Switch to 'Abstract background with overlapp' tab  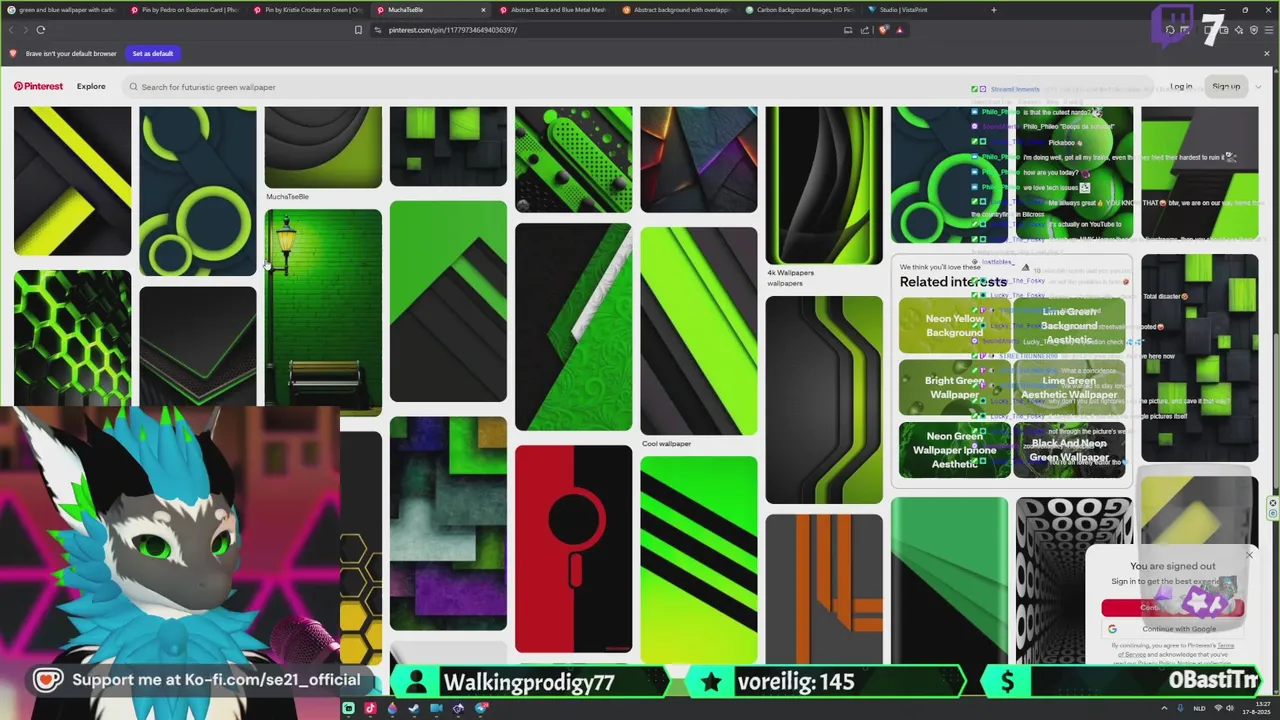pos(676,10)
